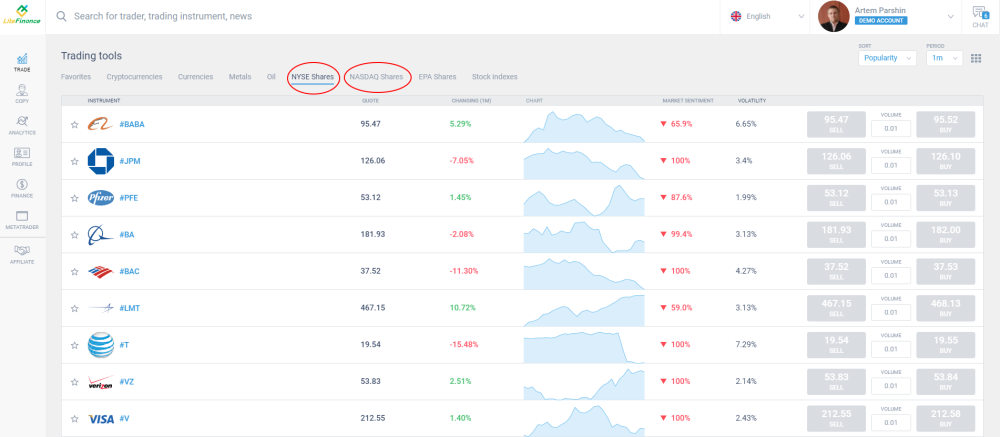Open the Period 1m dropdown
The image size is (1000, 437).
[945, 58]
